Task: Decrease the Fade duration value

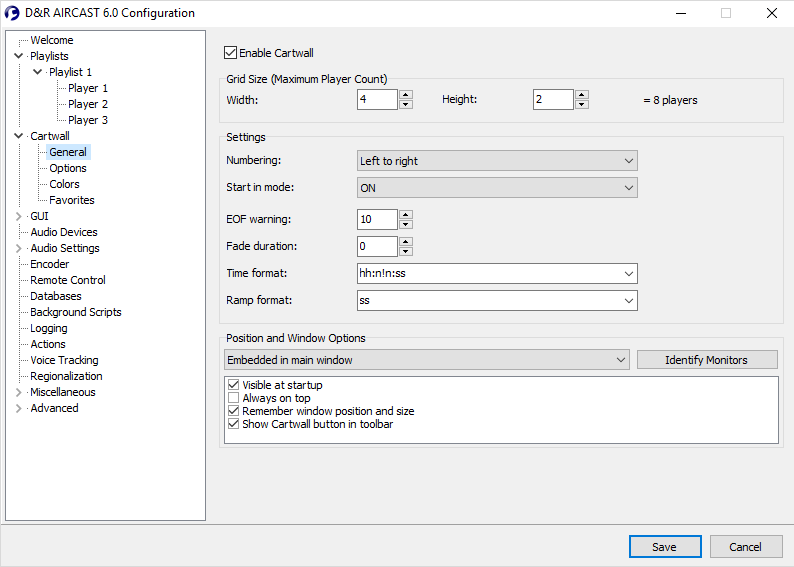Action: pos(405,251)
